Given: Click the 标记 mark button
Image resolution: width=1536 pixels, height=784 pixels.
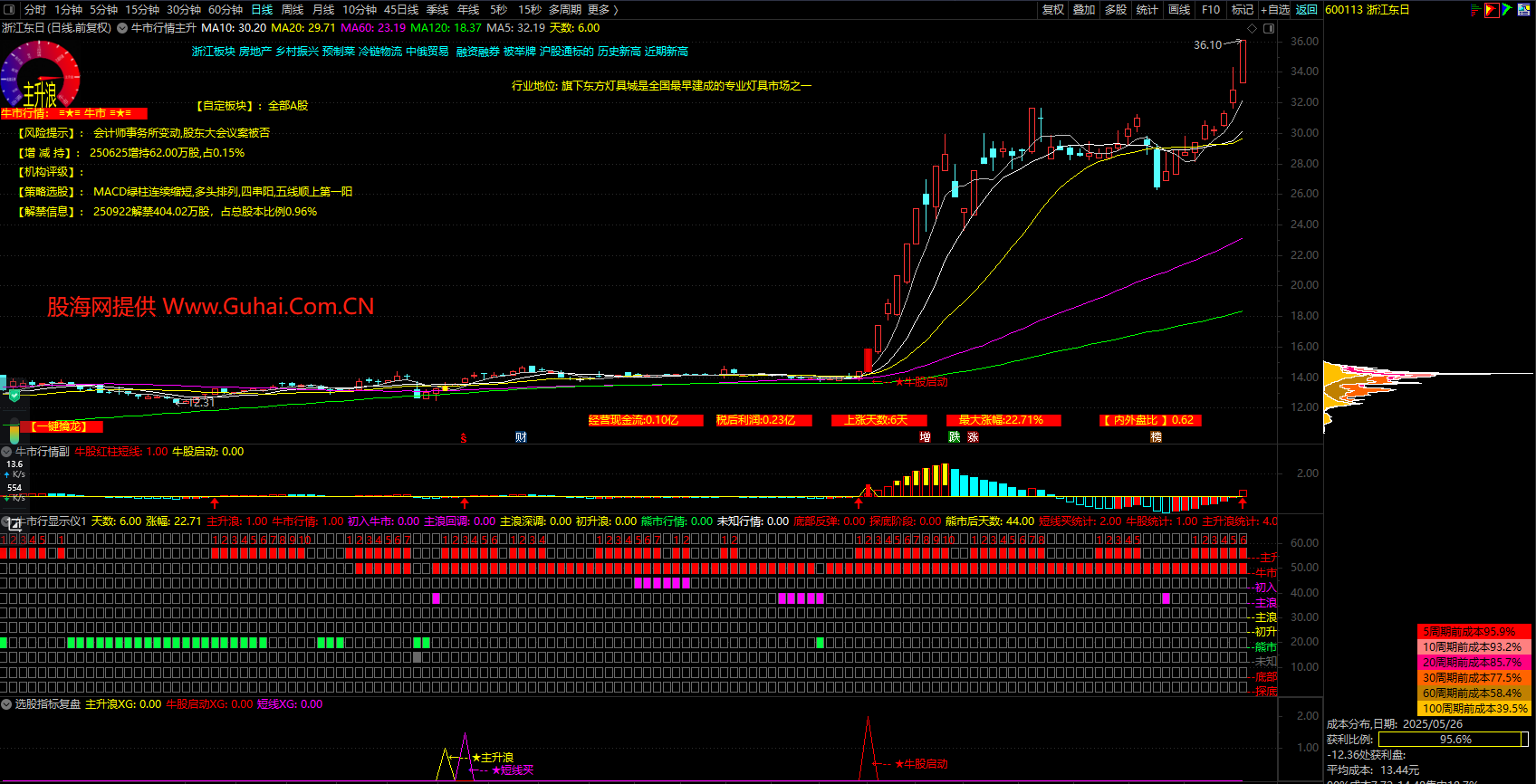Looking at the screenshot, I should point(1243,9).
